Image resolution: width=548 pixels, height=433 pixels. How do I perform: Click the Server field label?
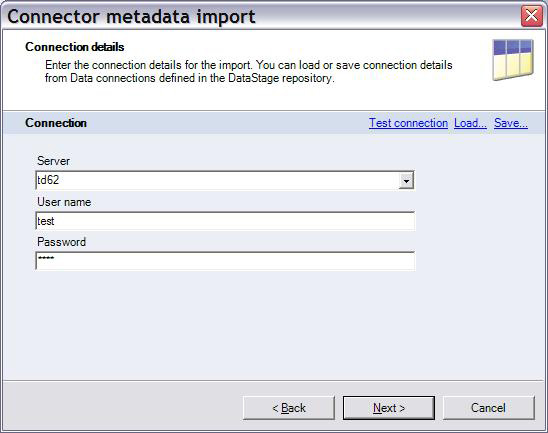(x=53, y=161)
